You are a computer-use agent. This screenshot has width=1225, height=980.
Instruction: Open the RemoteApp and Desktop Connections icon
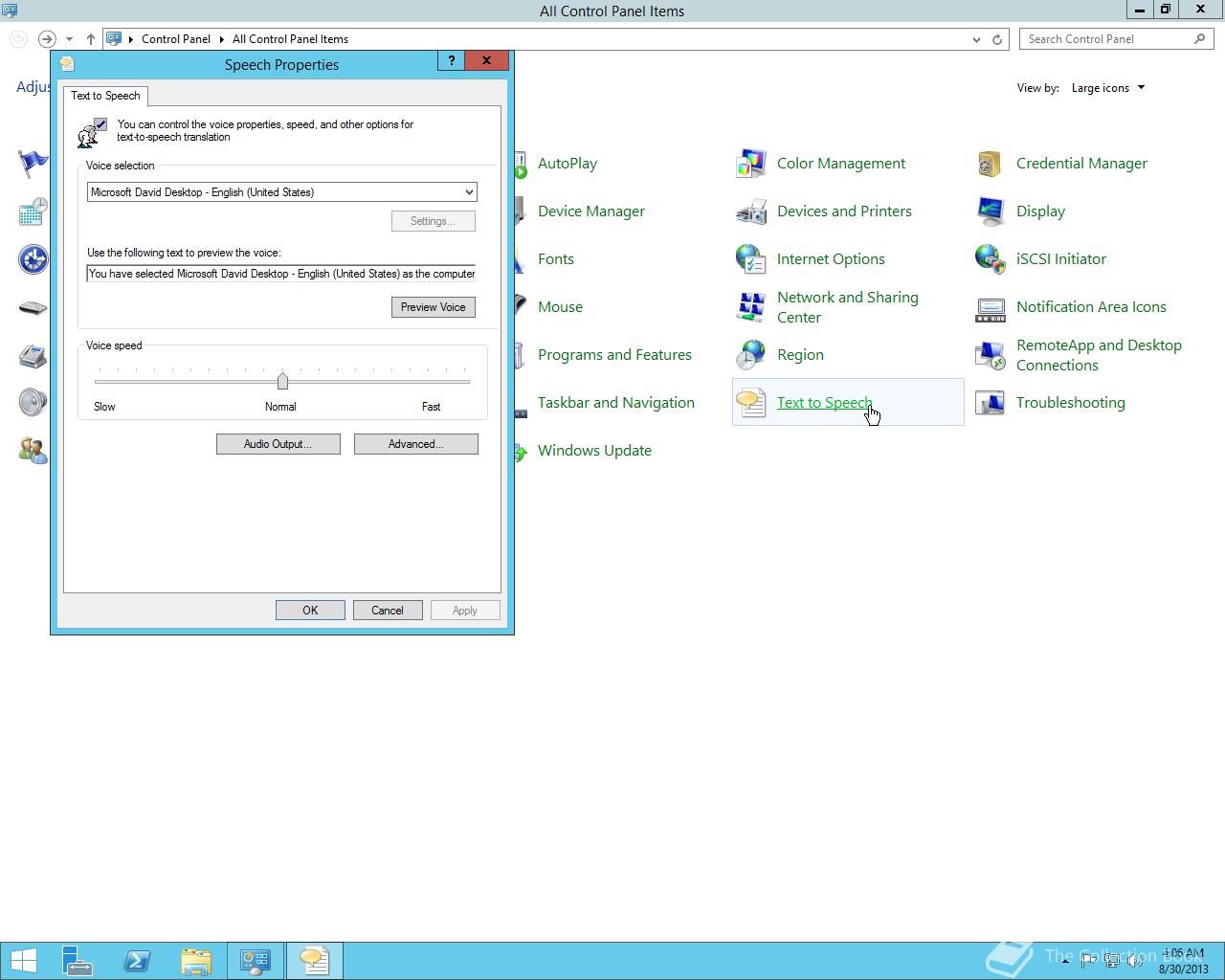pos(990,355)
